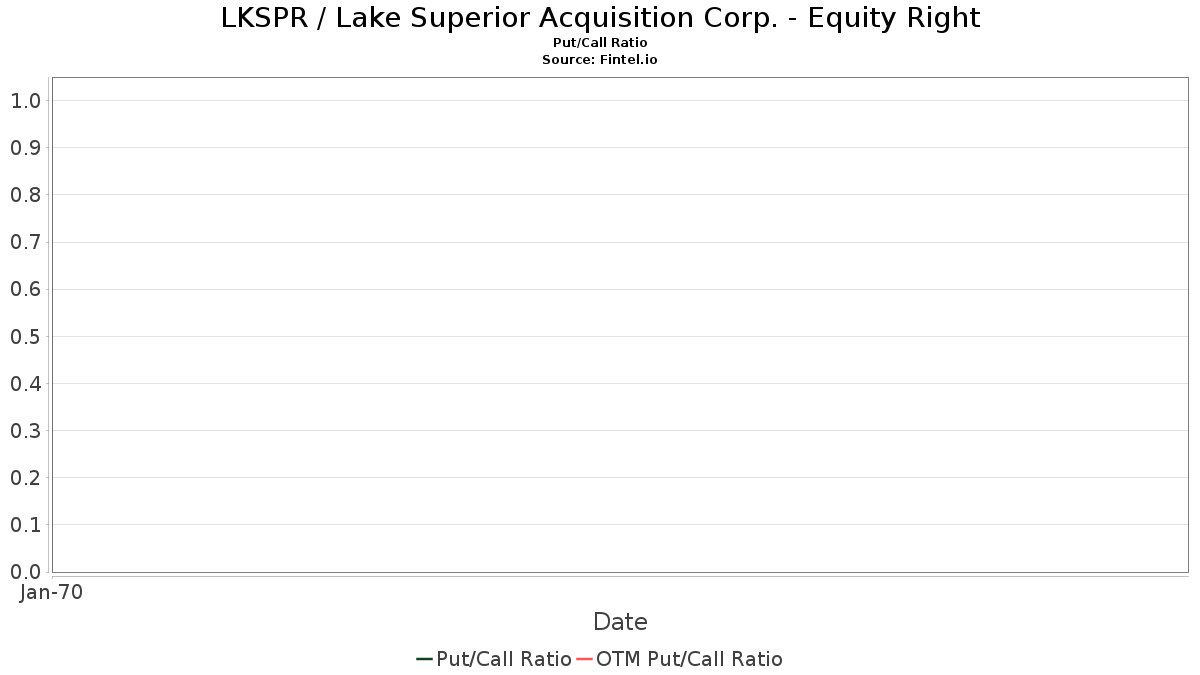Click the 0.3 y-axis tick label

(25, 431)
